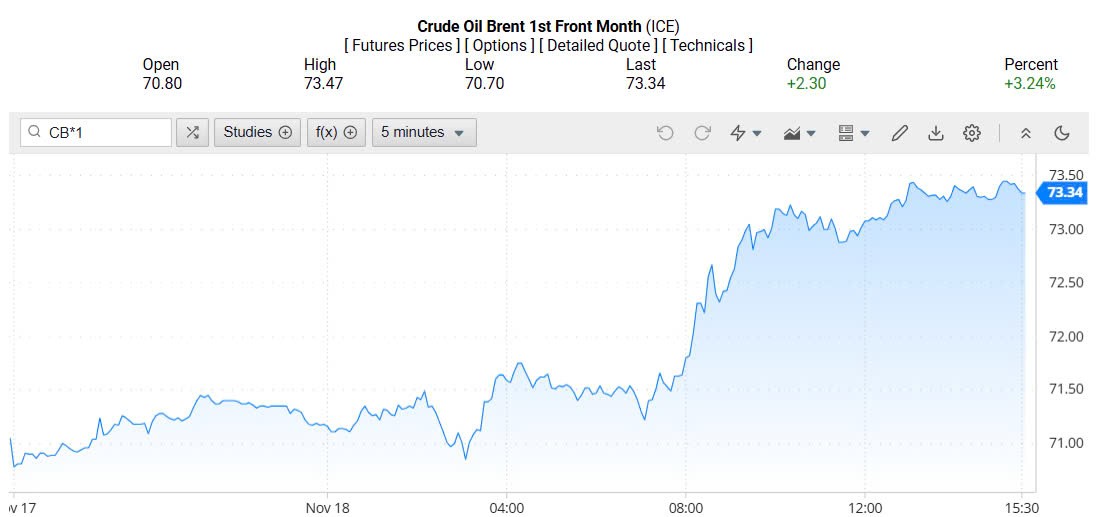This screenshot has height=517, width=1101.
Task: Open the chart type dropdown
Action: pos(800,132)
